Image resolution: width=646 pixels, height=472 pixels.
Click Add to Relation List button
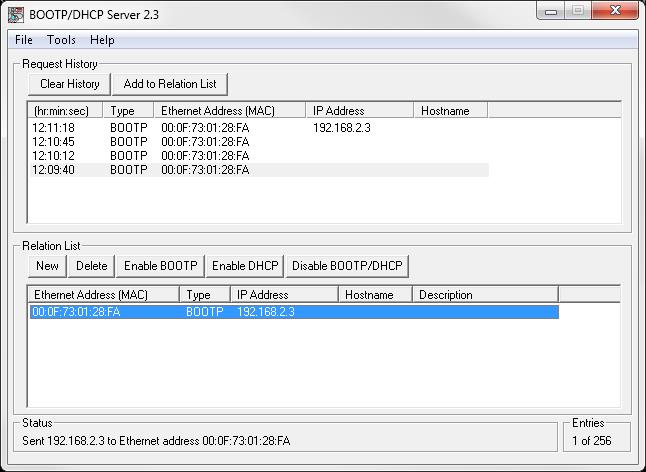(170, 84)
